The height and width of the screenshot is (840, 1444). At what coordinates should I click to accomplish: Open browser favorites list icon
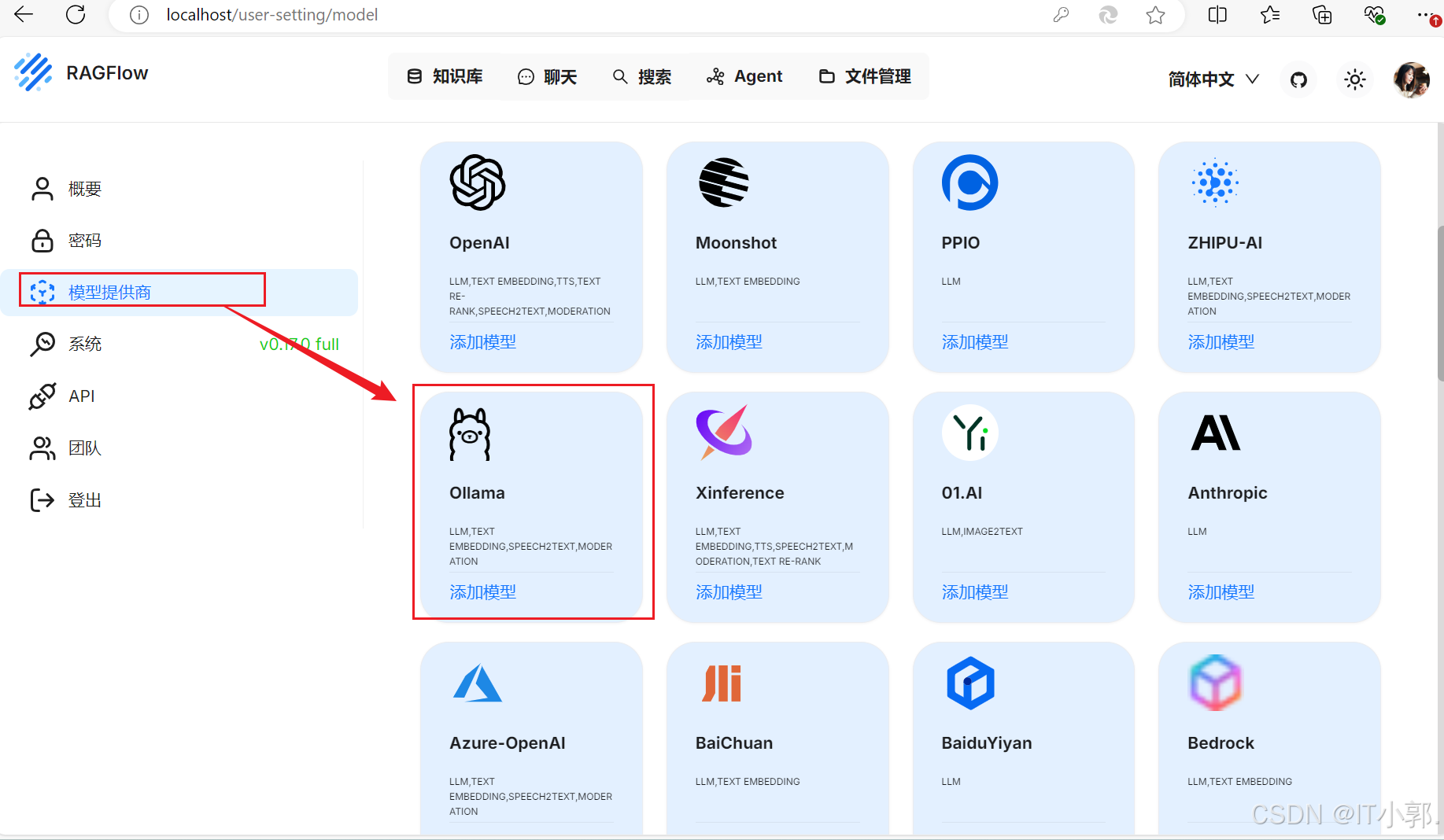point(1269,15)
